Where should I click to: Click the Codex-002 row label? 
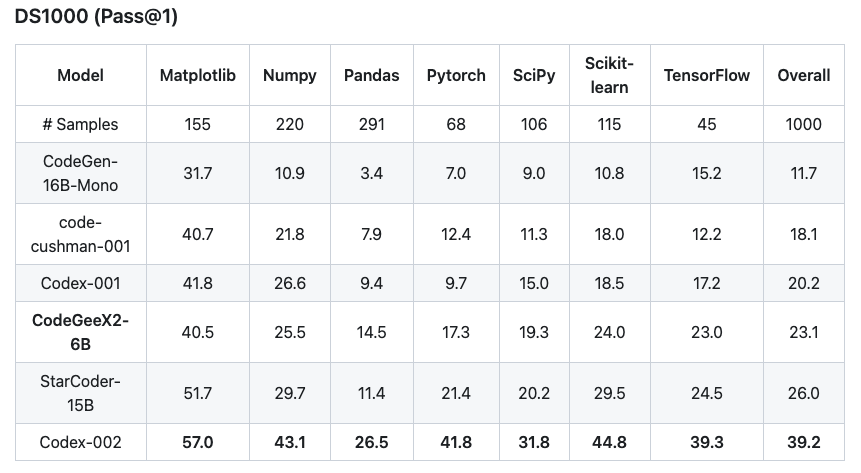80,442
